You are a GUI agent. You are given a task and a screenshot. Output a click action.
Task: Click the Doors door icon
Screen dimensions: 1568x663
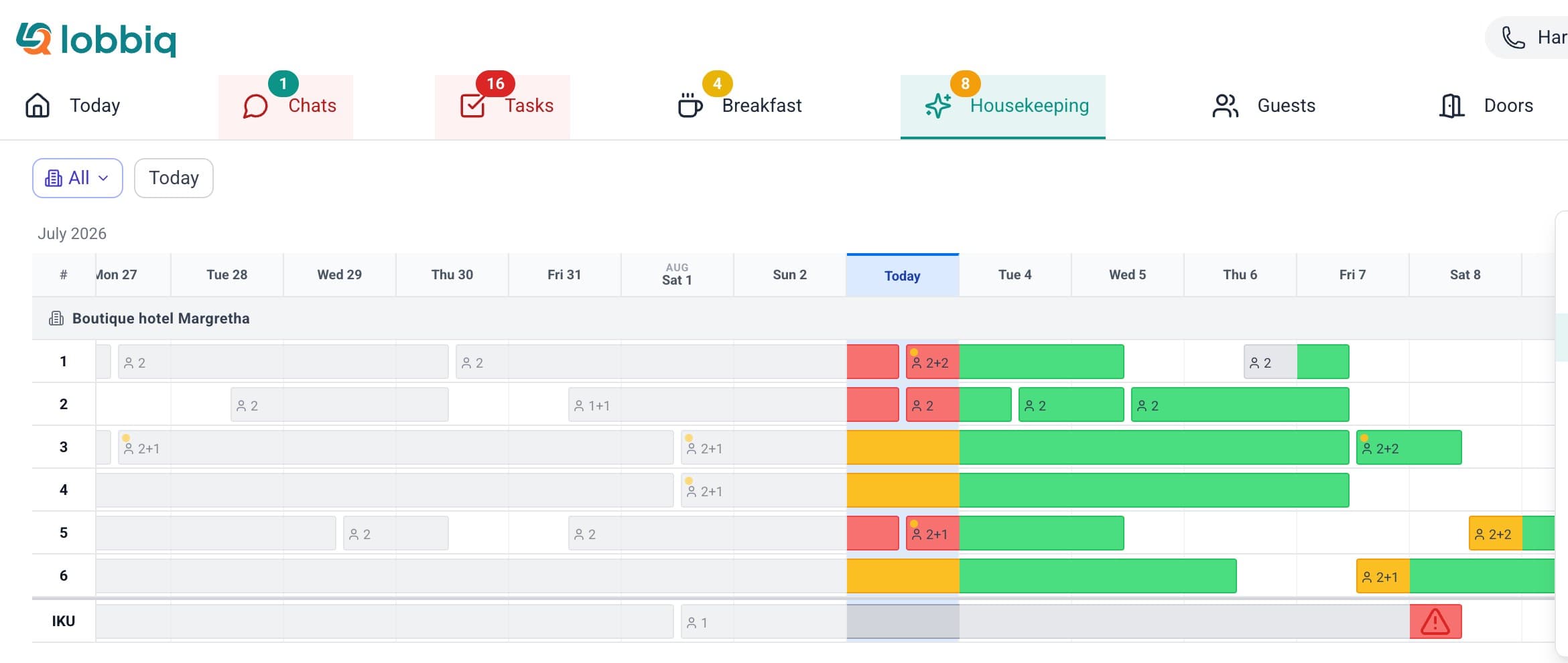[x=1451, y=106]
